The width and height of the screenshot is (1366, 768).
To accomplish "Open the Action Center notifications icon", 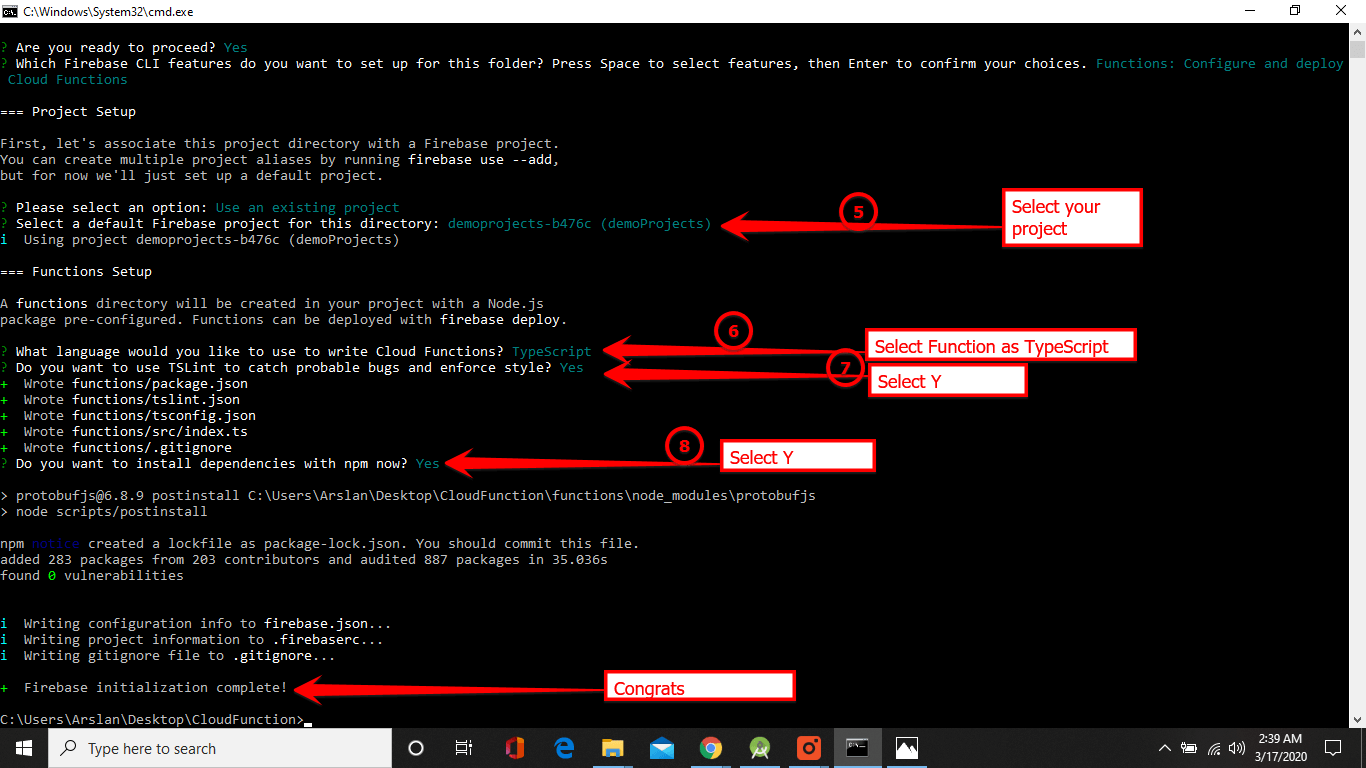I will click(x=1333, y=748).
